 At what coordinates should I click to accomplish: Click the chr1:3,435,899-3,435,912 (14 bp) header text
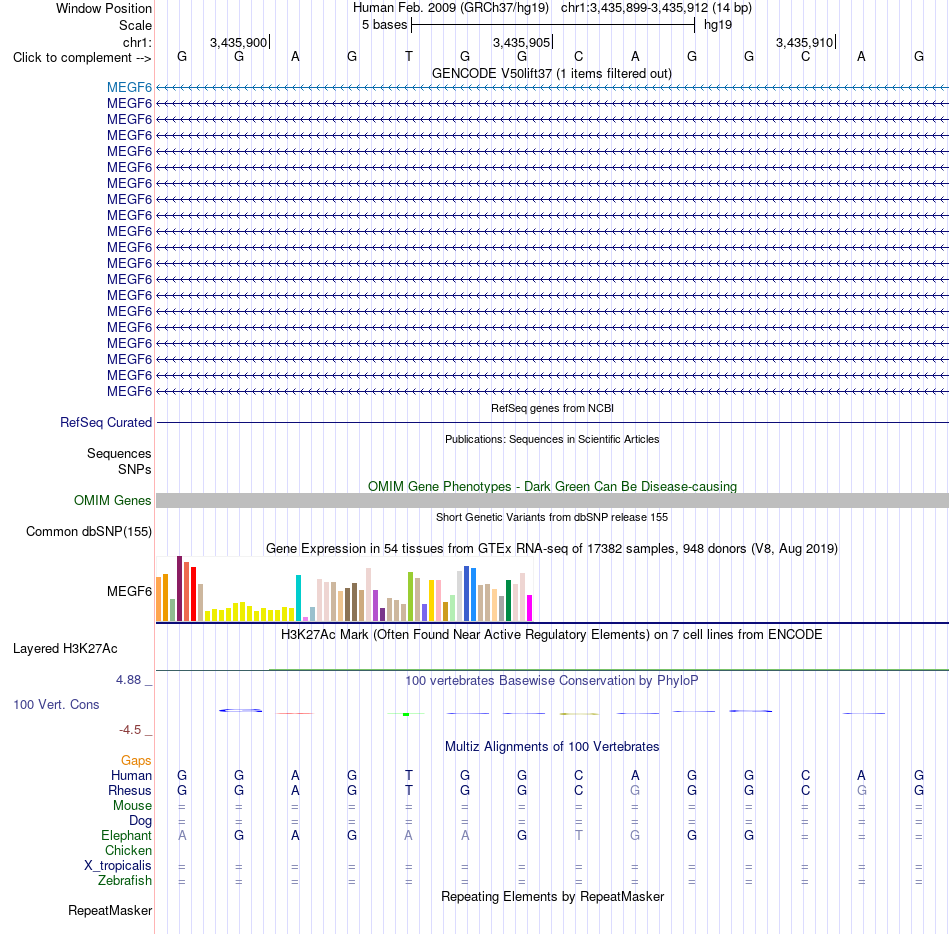[656, 8]
